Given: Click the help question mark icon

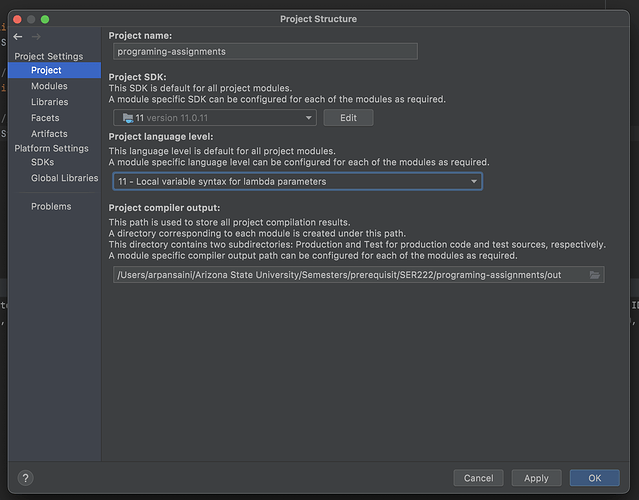Looking at the screenshot, I should pos(26,478).
